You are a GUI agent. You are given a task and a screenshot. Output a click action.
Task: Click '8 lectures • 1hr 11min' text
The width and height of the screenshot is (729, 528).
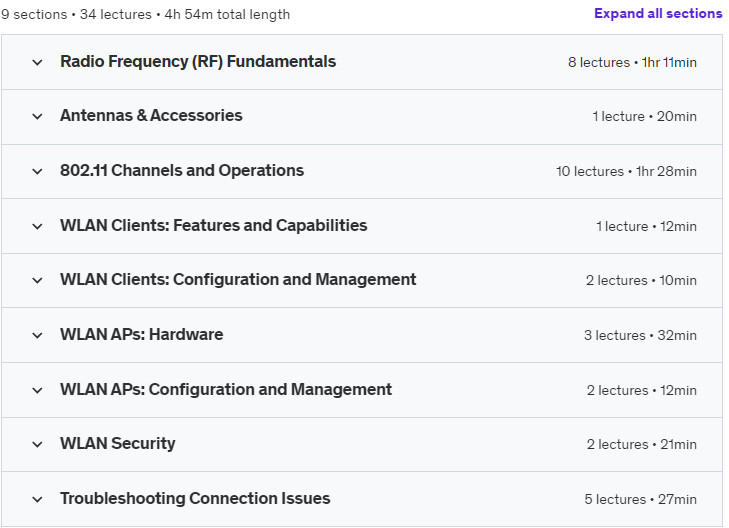coord(632,62)
